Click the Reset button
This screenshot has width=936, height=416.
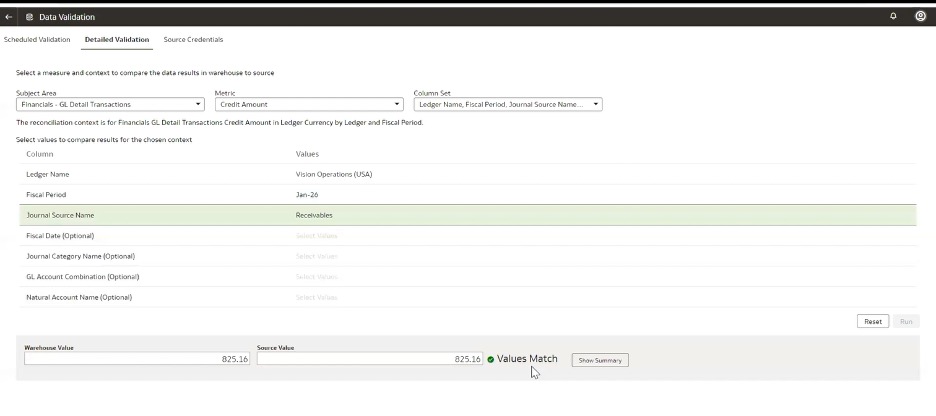[873, 321]
